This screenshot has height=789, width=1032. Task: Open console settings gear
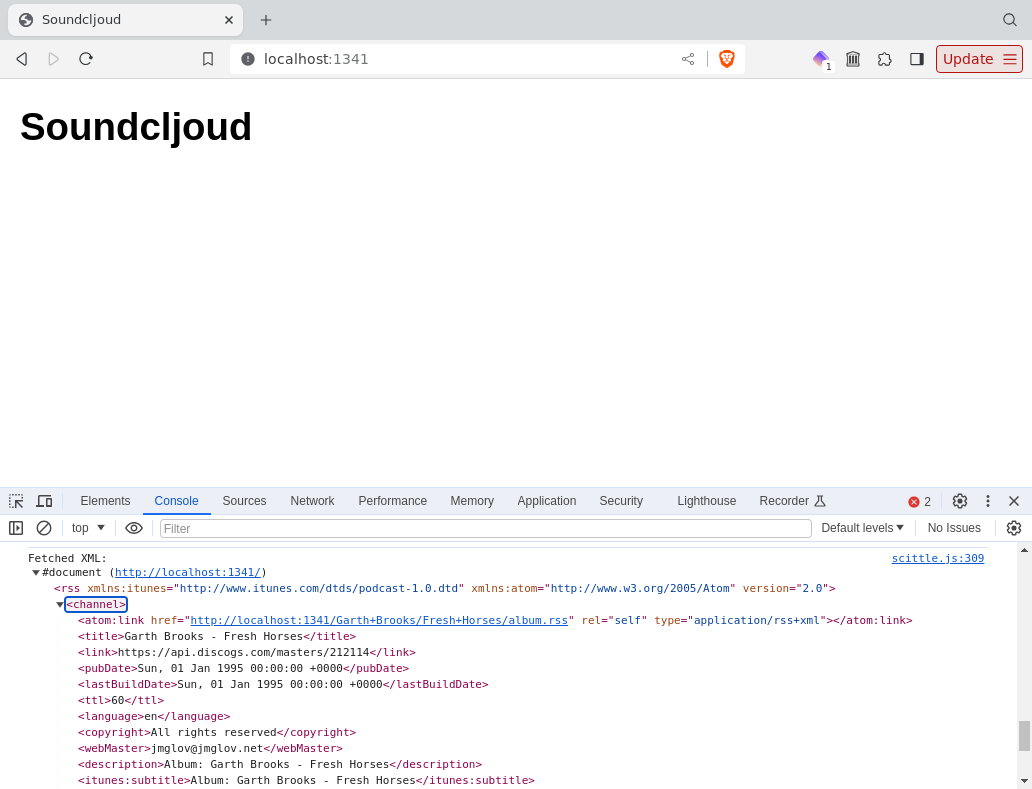pyautogui.click(x=1014, y=528)
